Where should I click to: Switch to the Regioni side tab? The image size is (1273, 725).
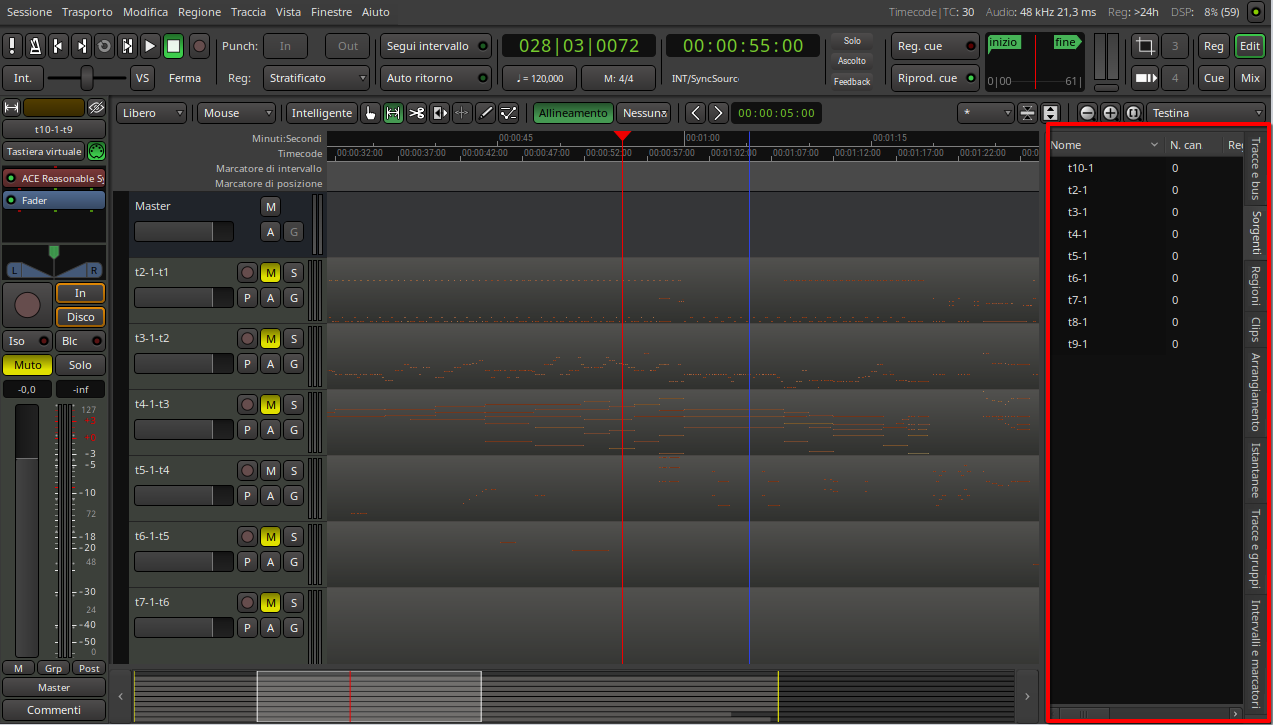[1254, 287]
